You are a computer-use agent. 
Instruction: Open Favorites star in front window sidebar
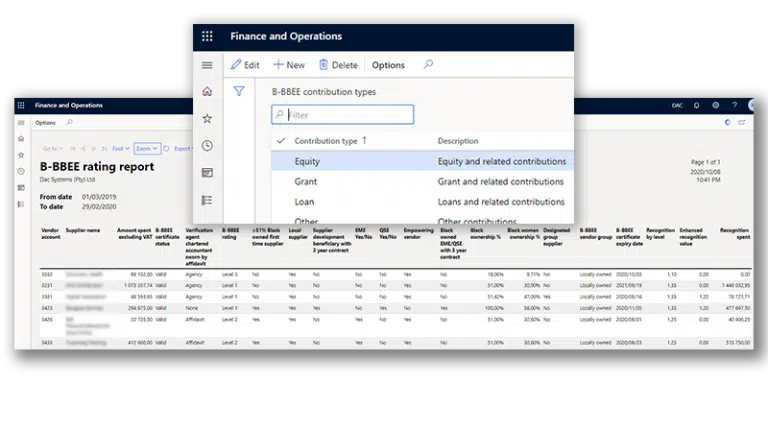click(x=207, y=119)
